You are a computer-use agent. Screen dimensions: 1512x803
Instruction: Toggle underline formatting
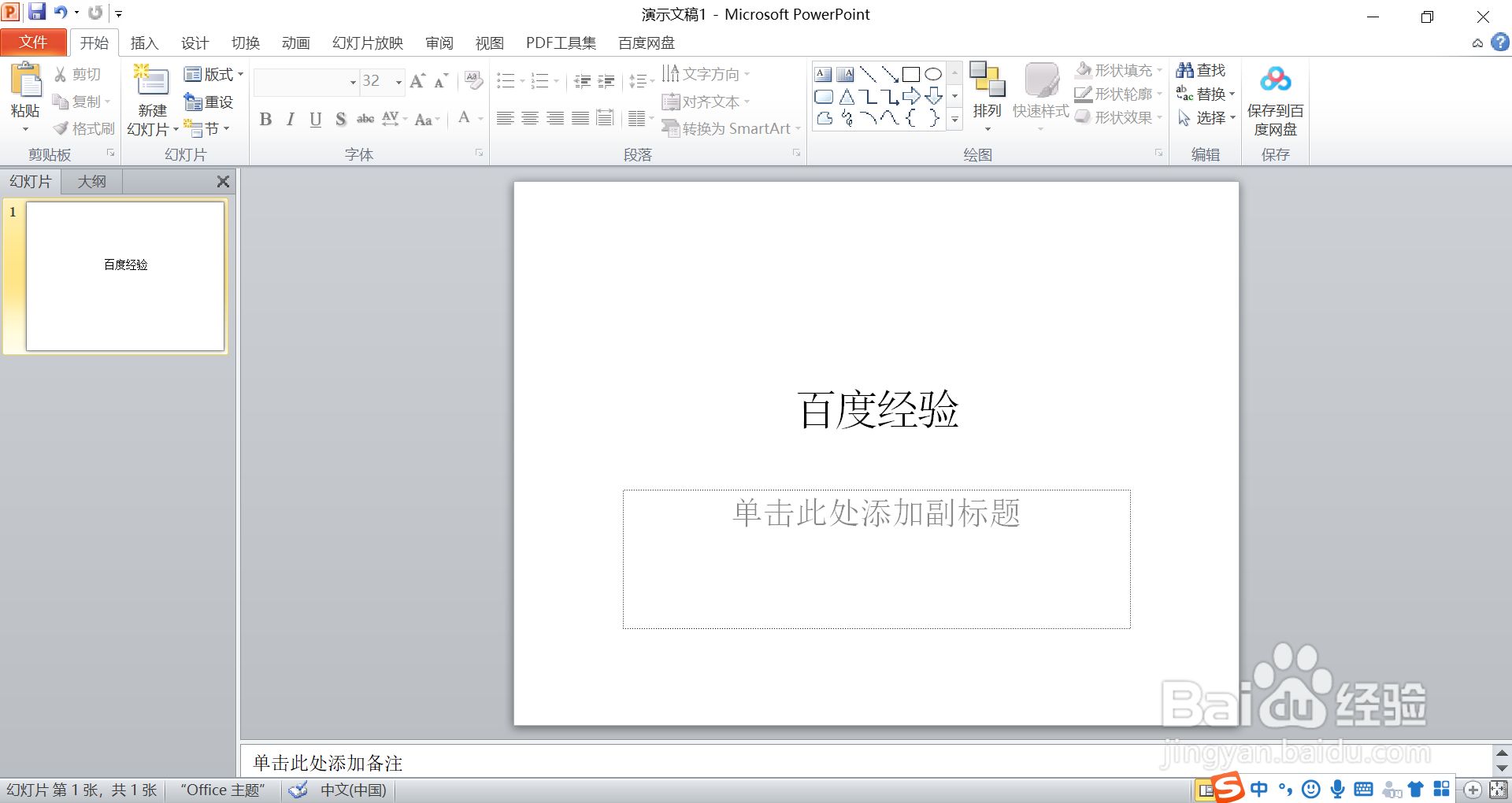click(315, 119)
